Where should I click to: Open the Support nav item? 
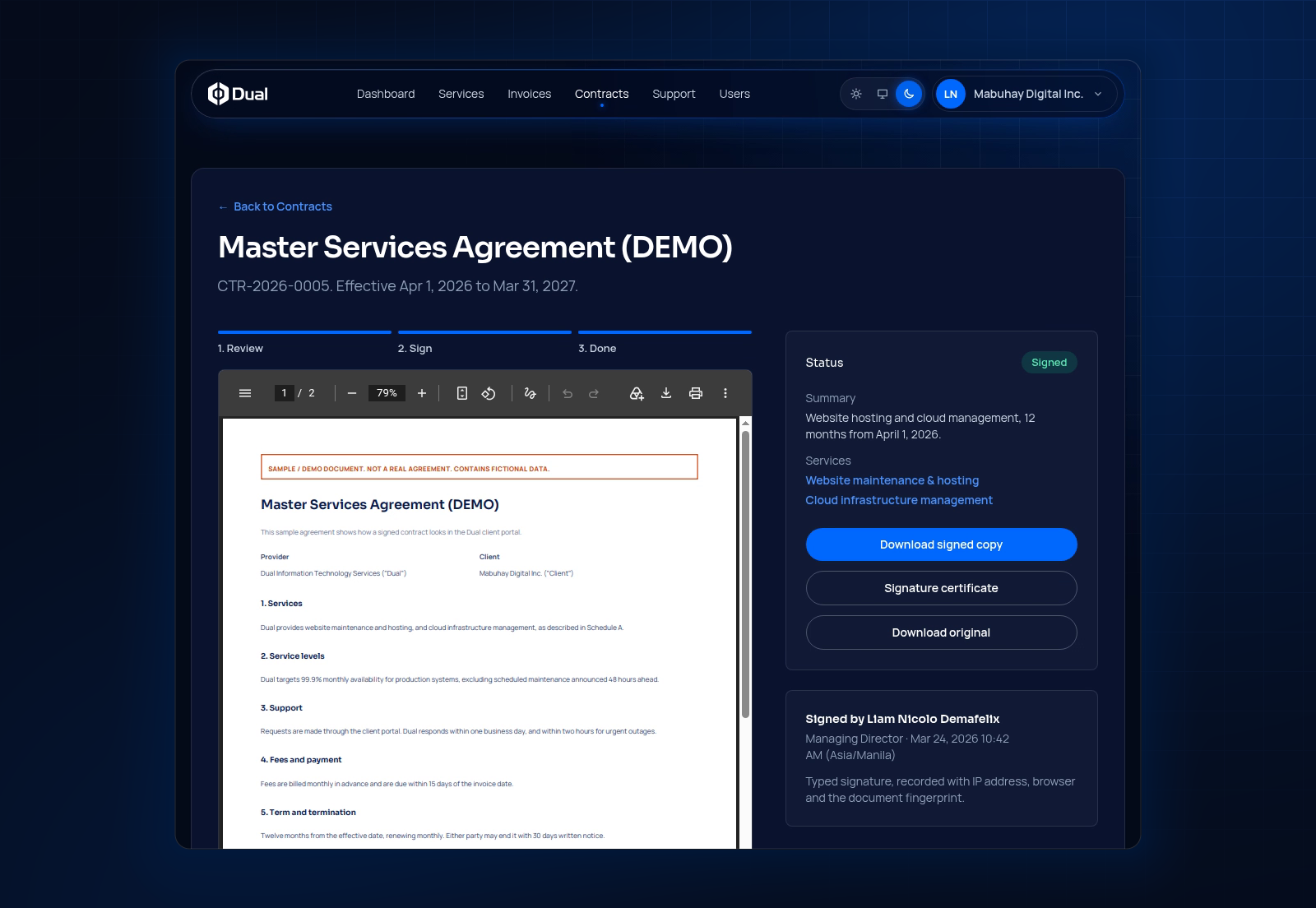(674, 94)
